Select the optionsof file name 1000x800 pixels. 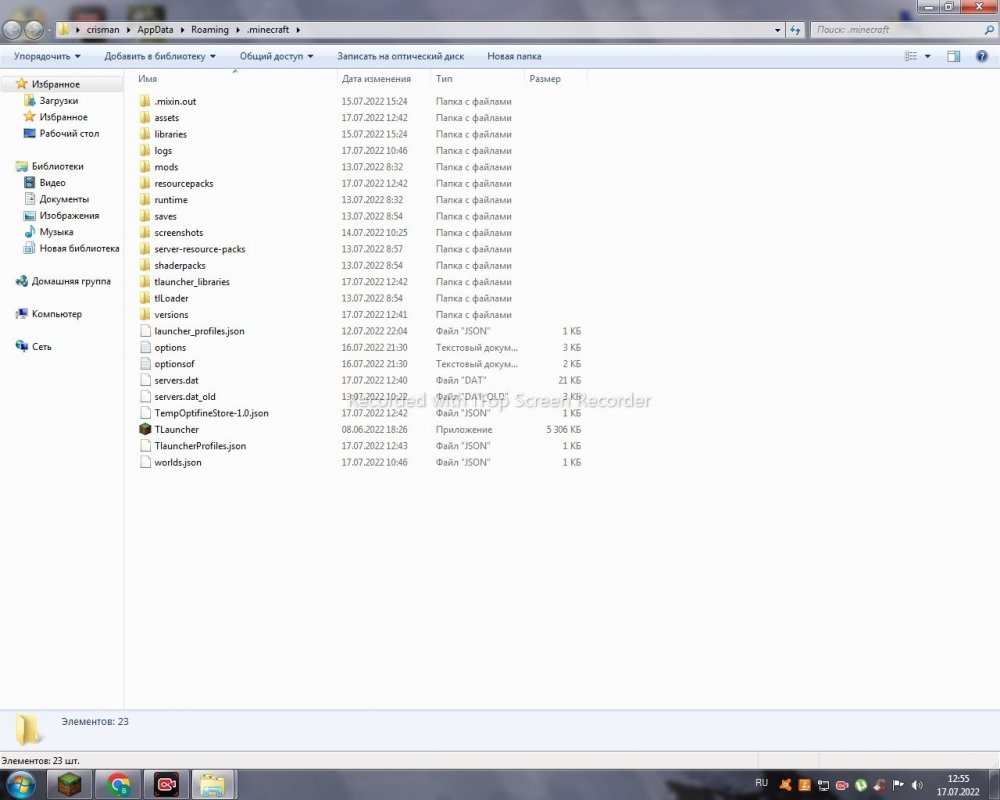tap(174, 364)
